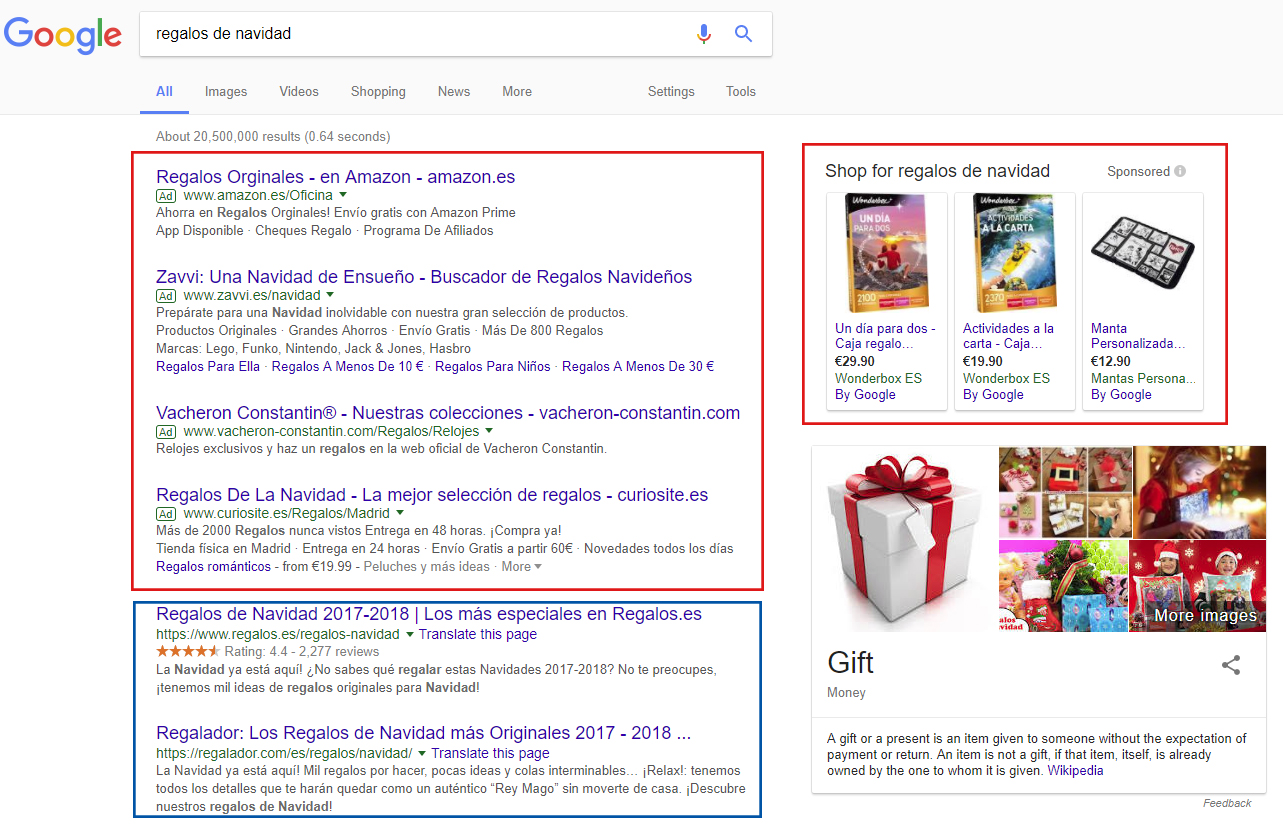Open search Settings
This screenshot has height=828, width=1283.
coord(671,91)
